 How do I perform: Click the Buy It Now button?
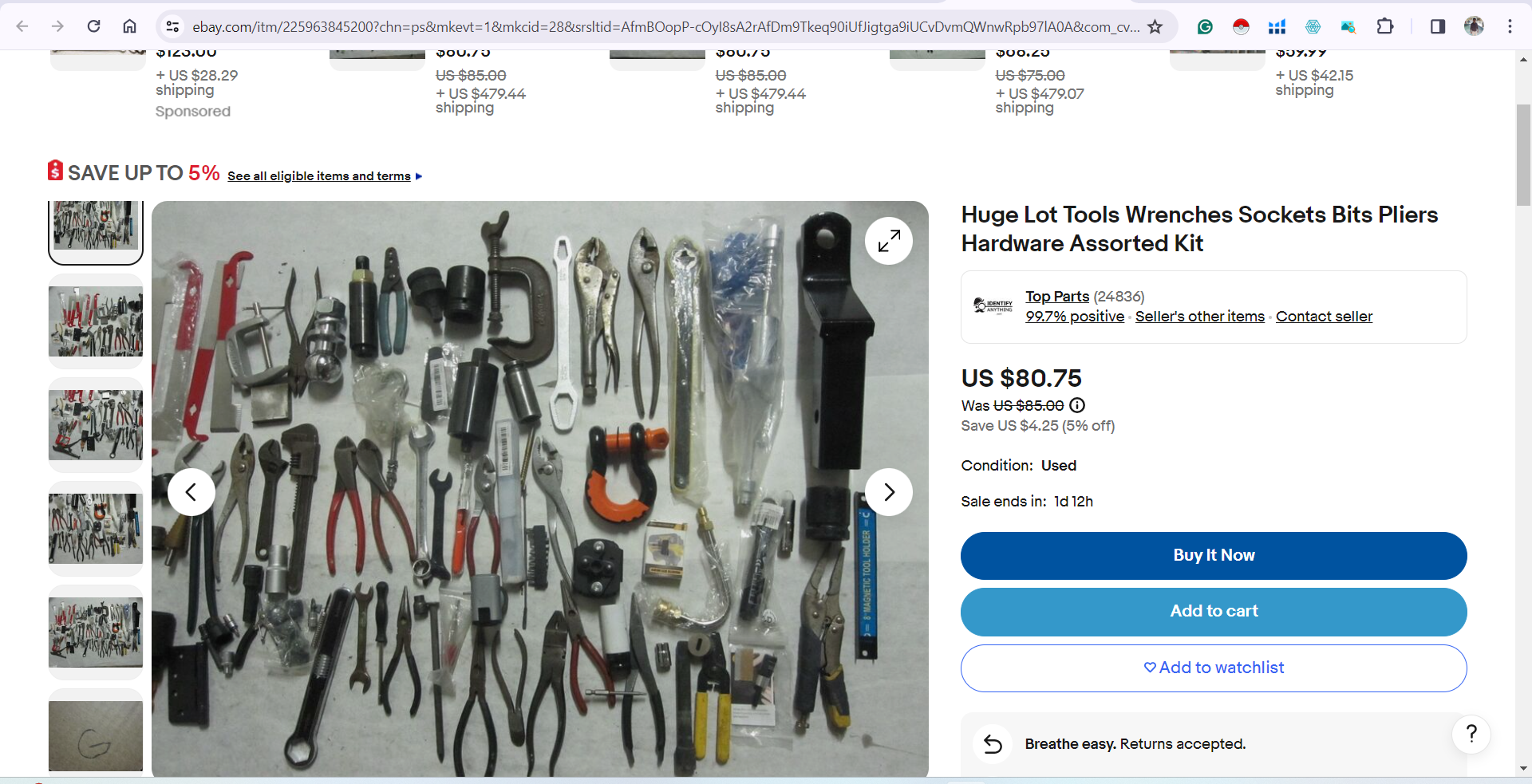tap(1214, 556)
